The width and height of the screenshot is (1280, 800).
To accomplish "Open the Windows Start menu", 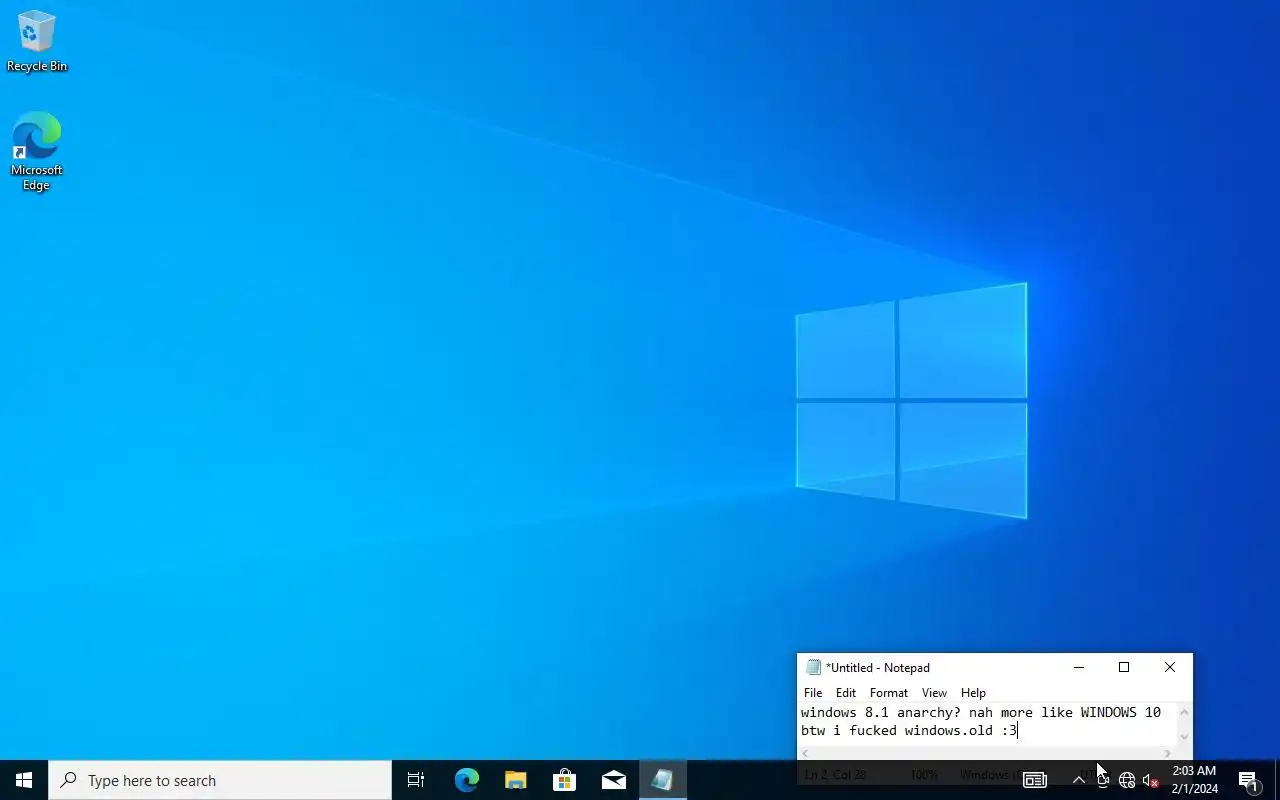I will (24, 780).
